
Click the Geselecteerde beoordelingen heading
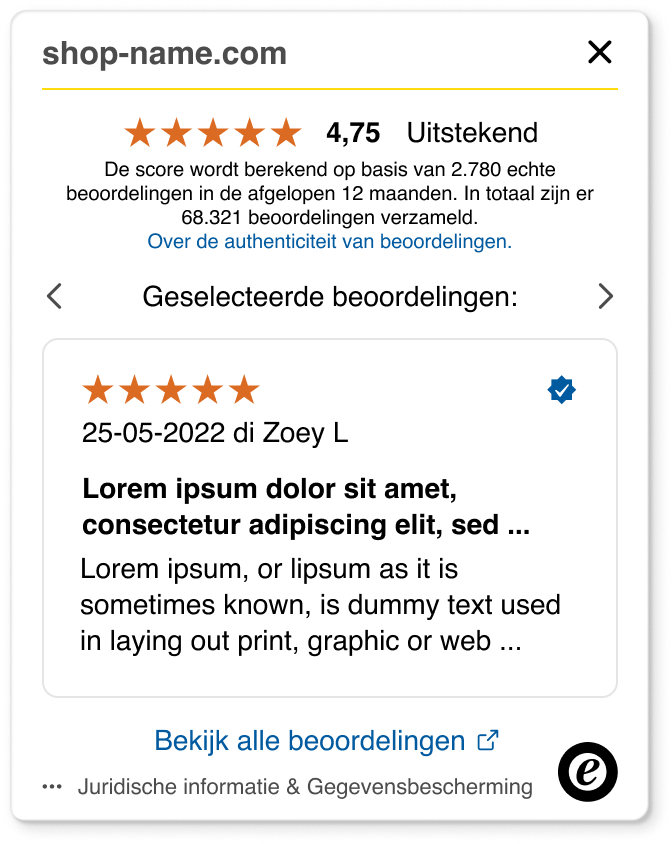click(330, 296)
